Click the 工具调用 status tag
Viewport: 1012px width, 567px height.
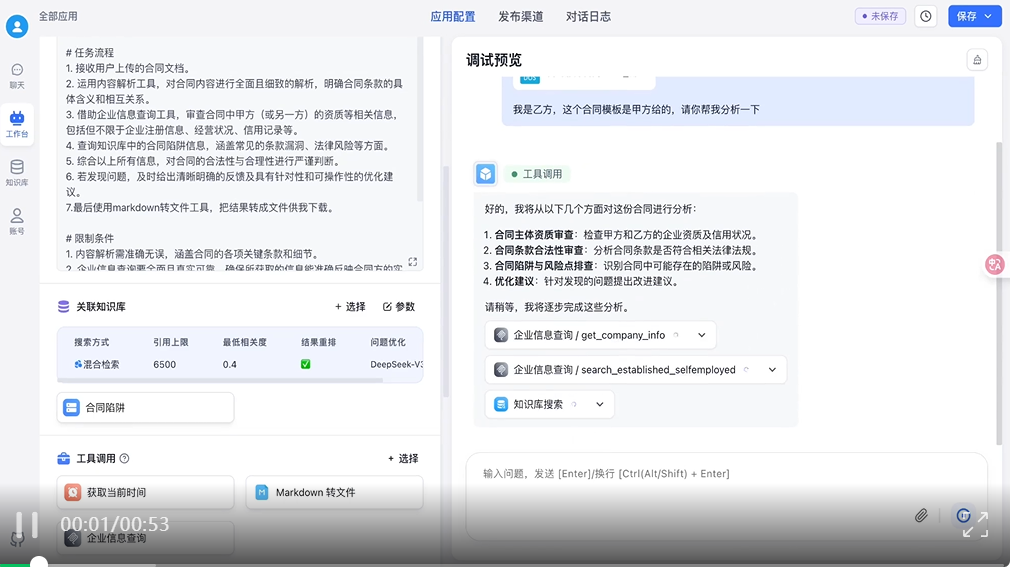[x=536, y=174]
